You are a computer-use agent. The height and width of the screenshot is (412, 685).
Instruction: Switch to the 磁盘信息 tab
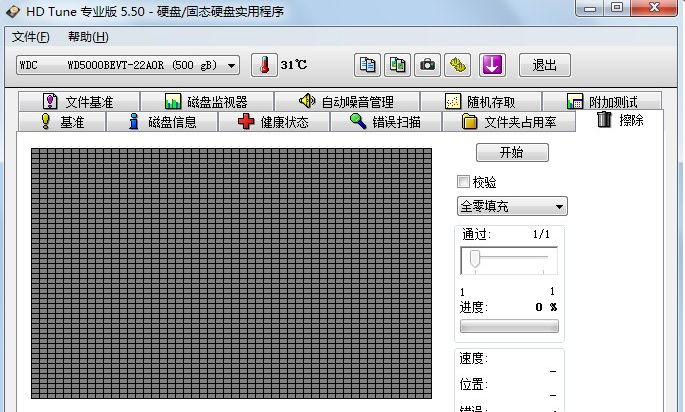(162, 121)
